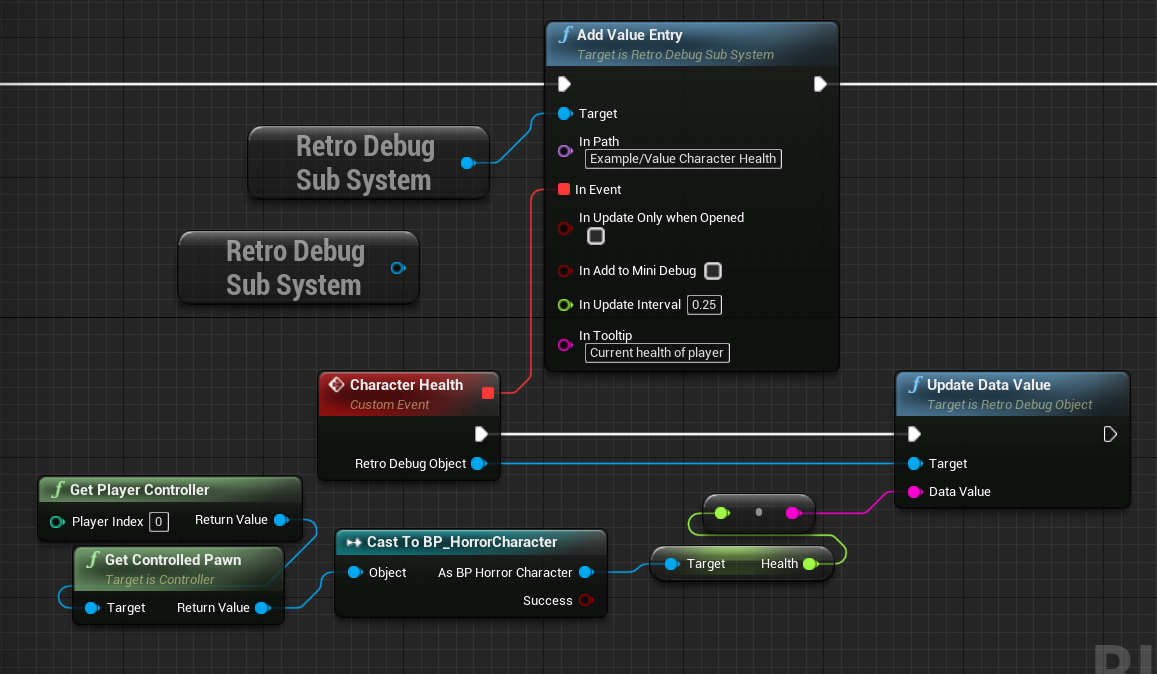Click the In Update Interval value field

pos(704,304)
